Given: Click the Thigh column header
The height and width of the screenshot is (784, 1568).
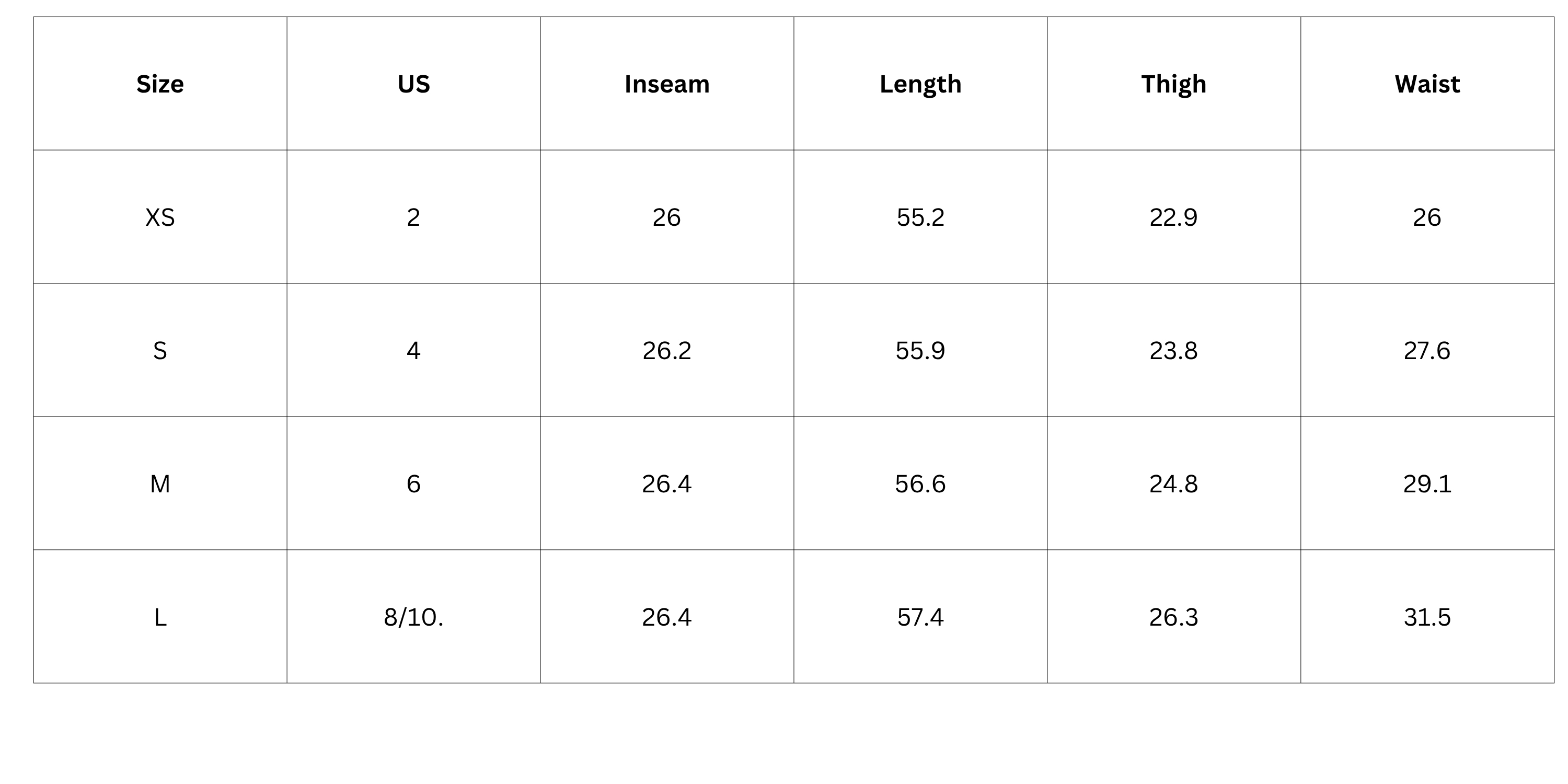Looking at the screenshot, I should (x=1173, y=84).
